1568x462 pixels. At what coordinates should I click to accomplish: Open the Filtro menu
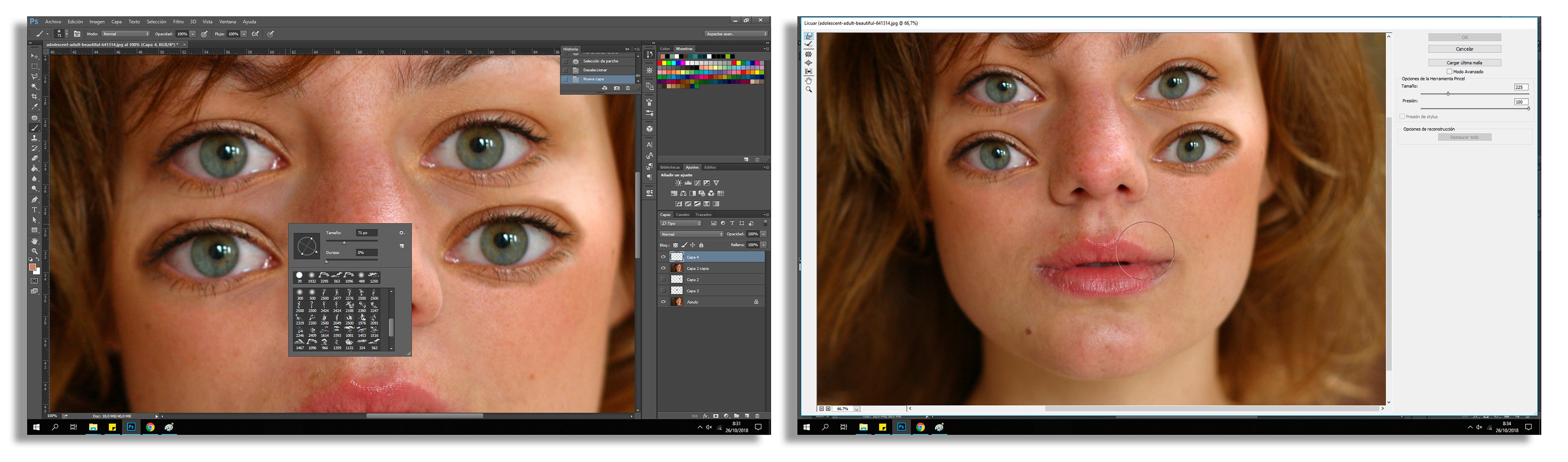pos(178,22)
